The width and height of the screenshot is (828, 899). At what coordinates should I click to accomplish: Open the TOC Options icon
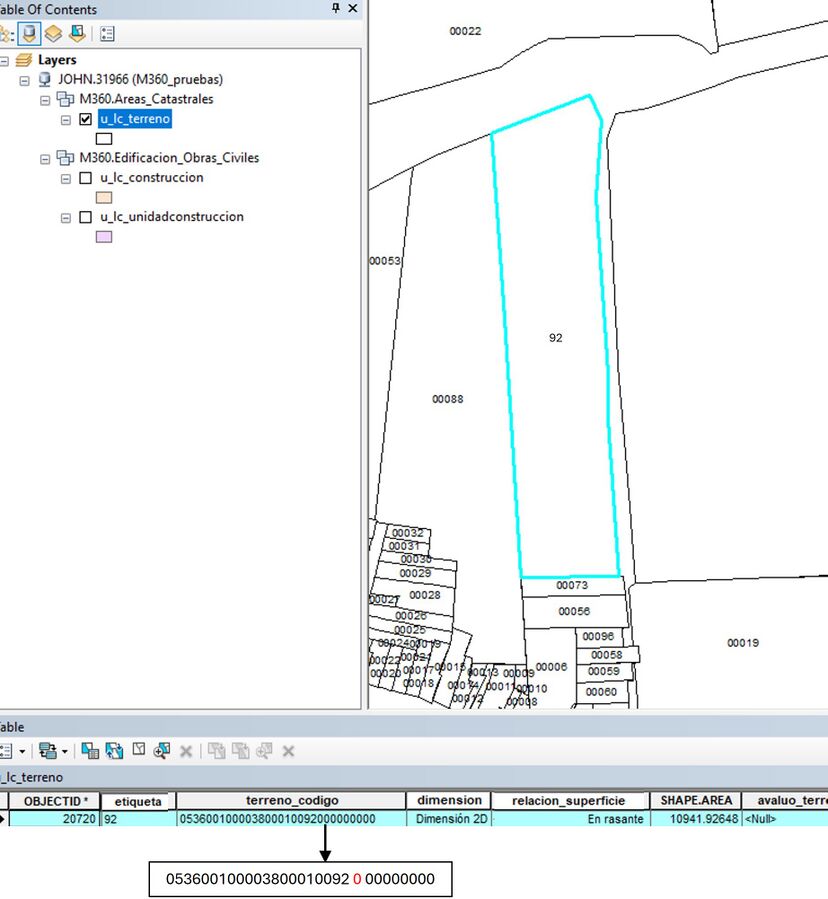(x=107, y=34)
